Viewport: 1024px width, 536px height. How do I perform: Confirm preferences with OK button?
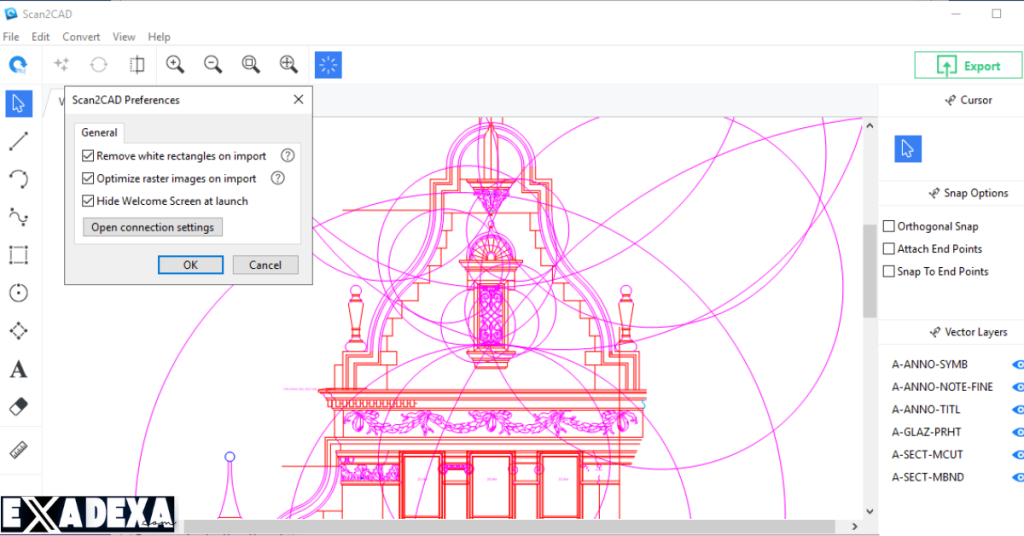click(191, 264)
